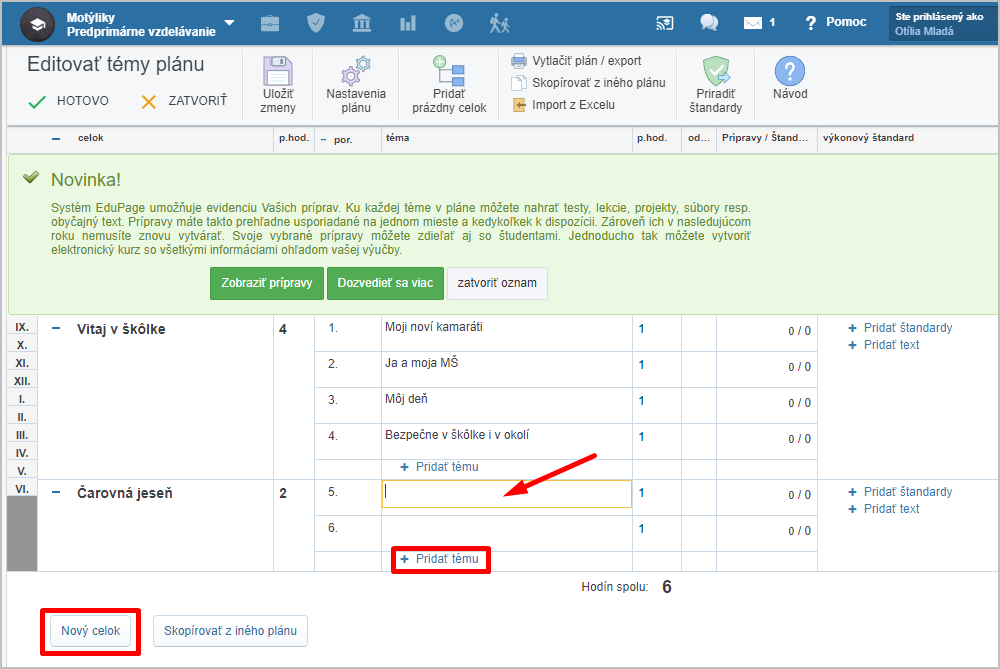
Task: Click the Zobraziť prípravy green button
Action: [x=267, y=283]
